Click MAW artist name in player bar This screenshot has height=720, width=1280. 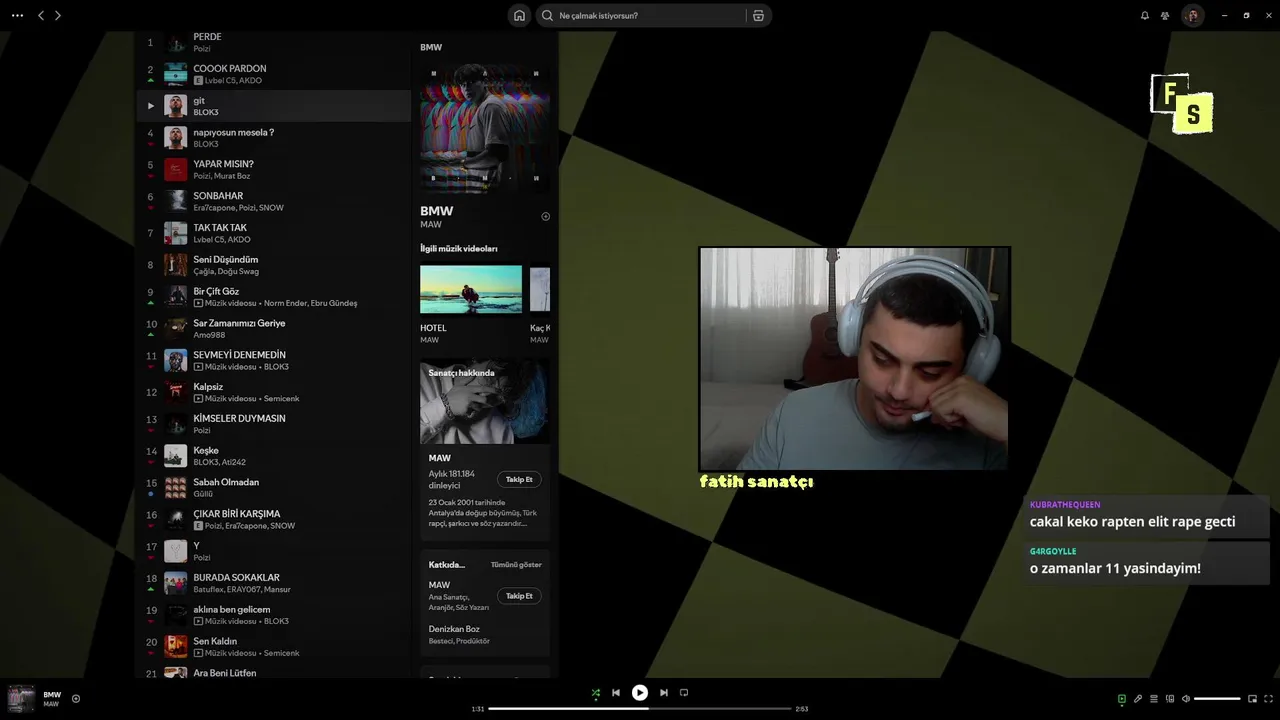pos(51,704)
